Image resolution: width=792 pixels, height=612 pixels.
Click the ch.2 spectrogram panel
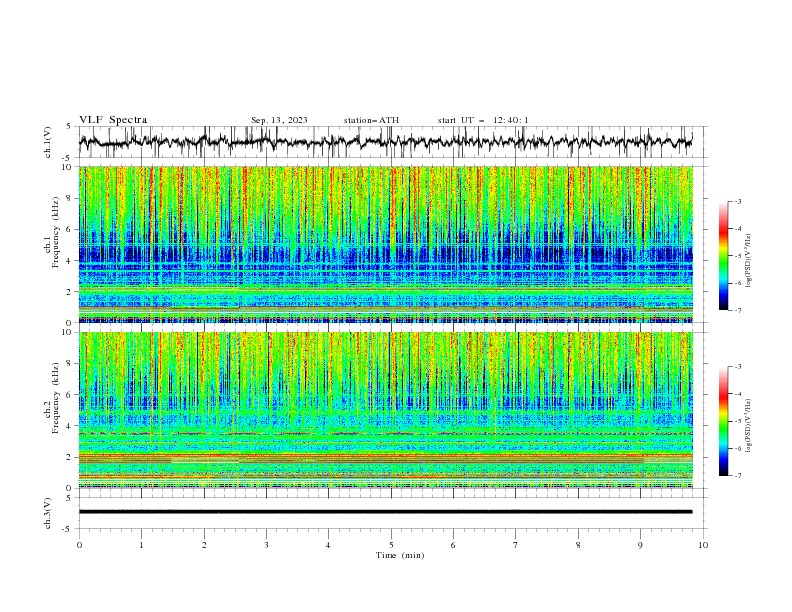point(386,410)
